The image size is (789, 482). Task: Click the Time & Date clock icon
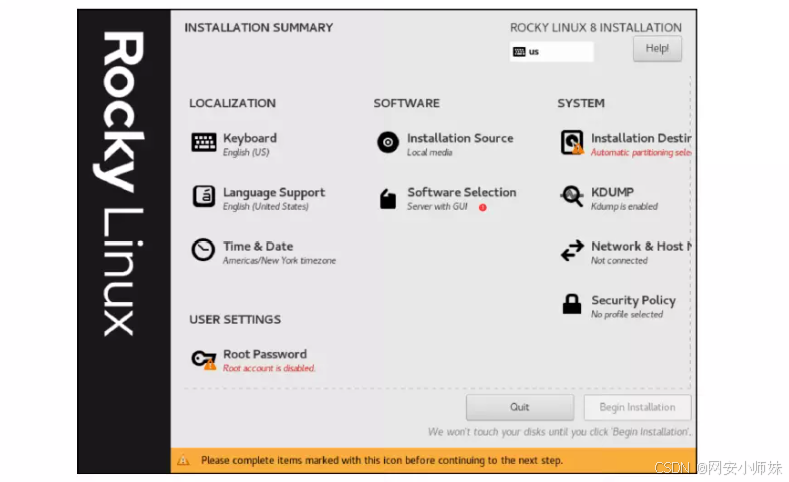pos(204,250)
